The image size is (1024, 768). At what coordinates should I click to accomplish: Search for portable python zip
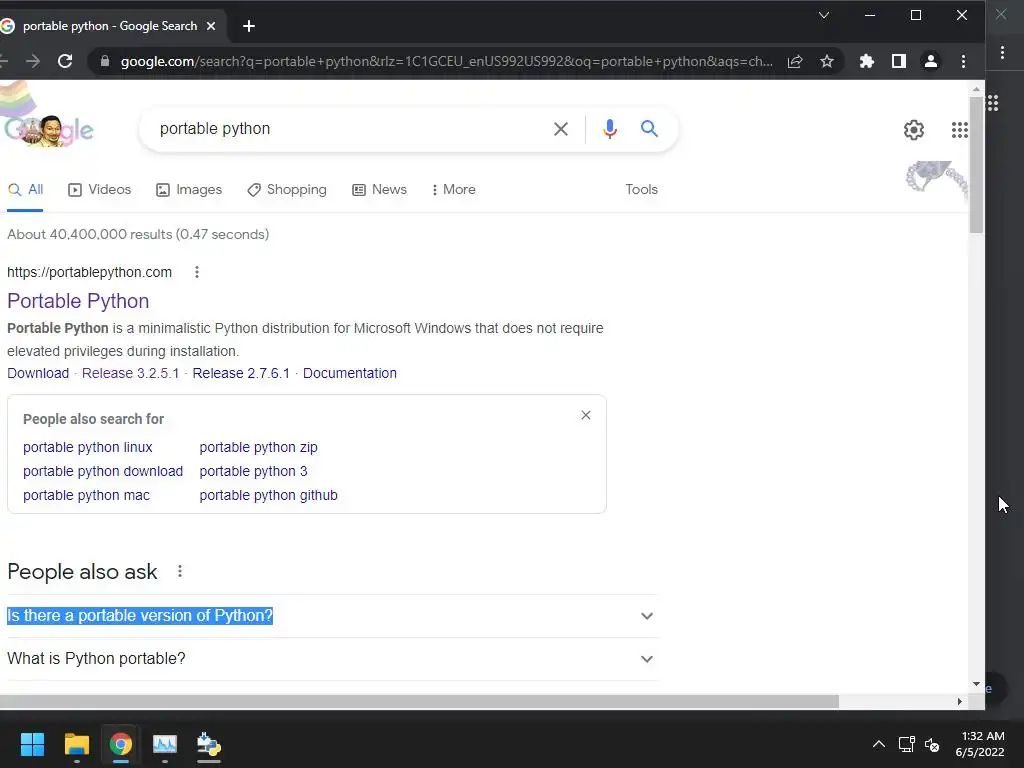point(259,447)
